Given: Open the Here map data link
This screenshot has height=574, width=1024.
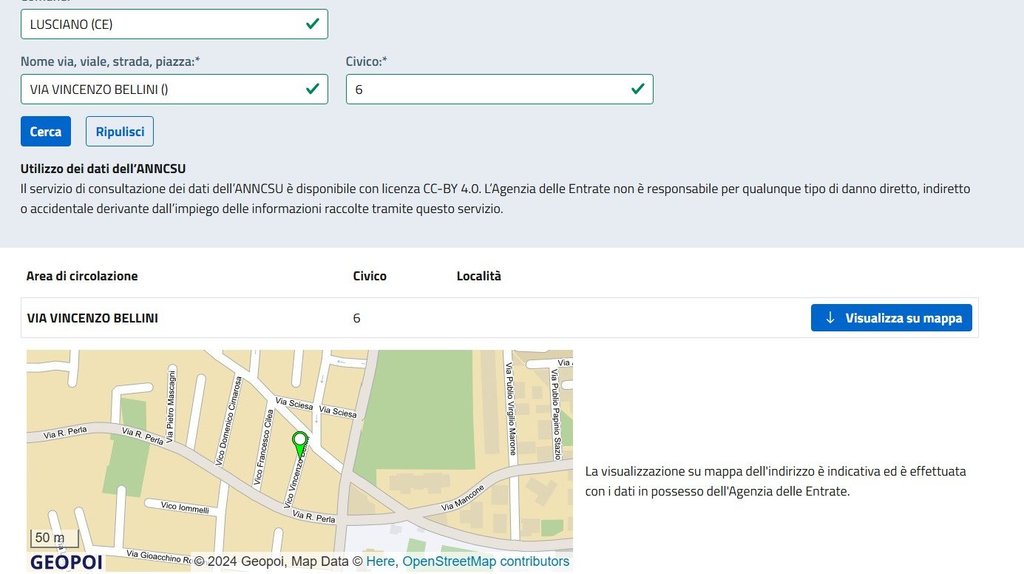Looking at the screenshot, I should tap(380, 562).
